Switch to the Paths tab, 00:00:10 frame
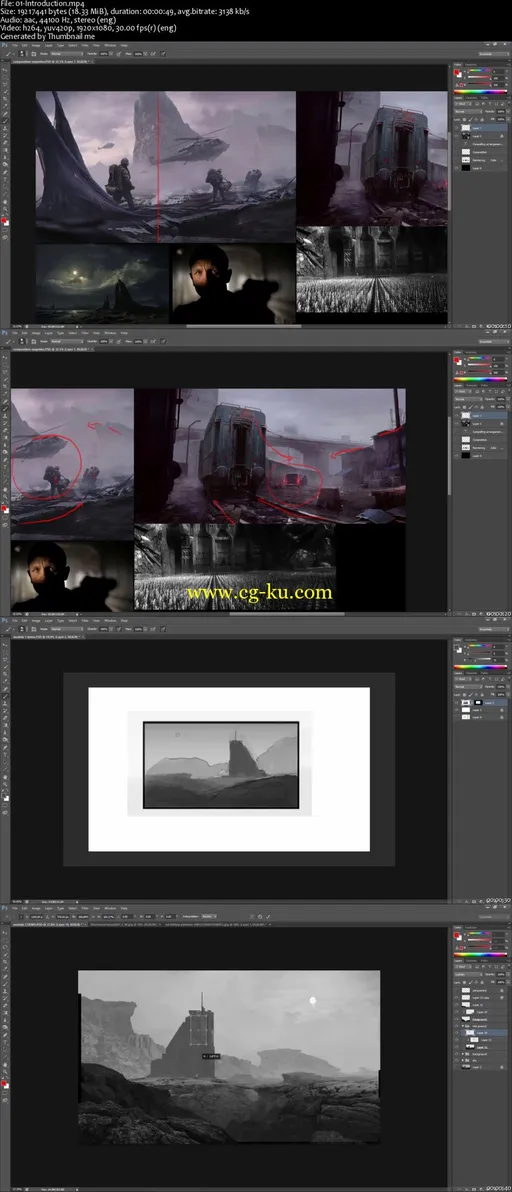The image size is (512, 1192). coord(485,98)
